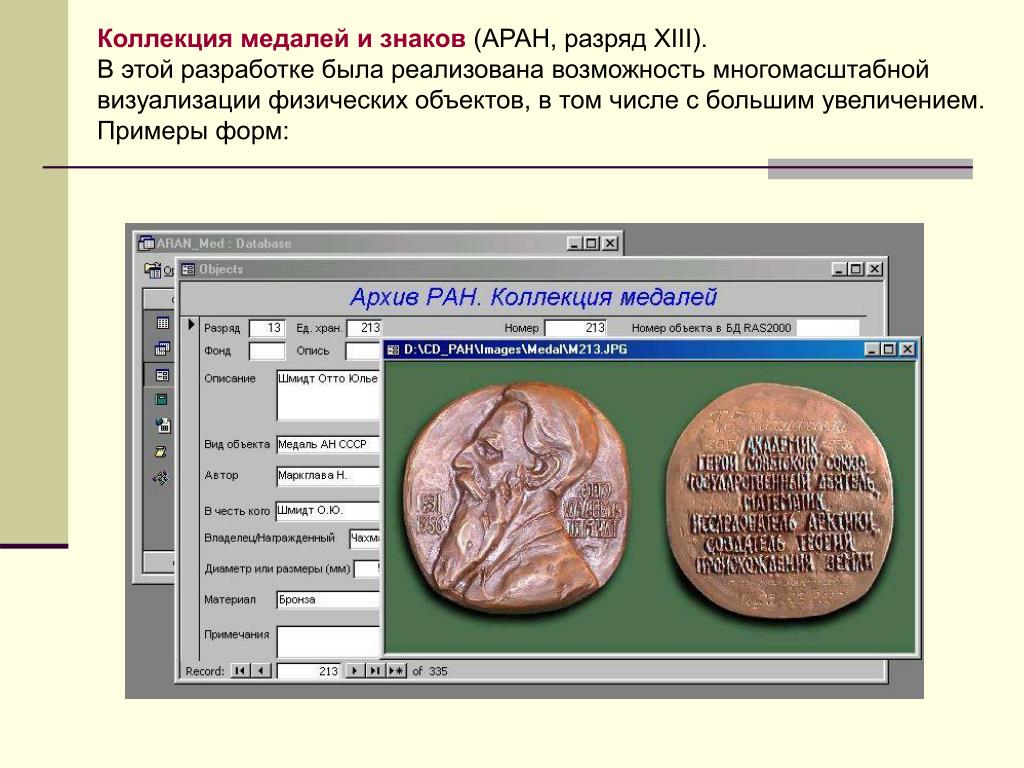Open the Tables object group icon
Viewport: 1024px width, 768px height.
163,323
